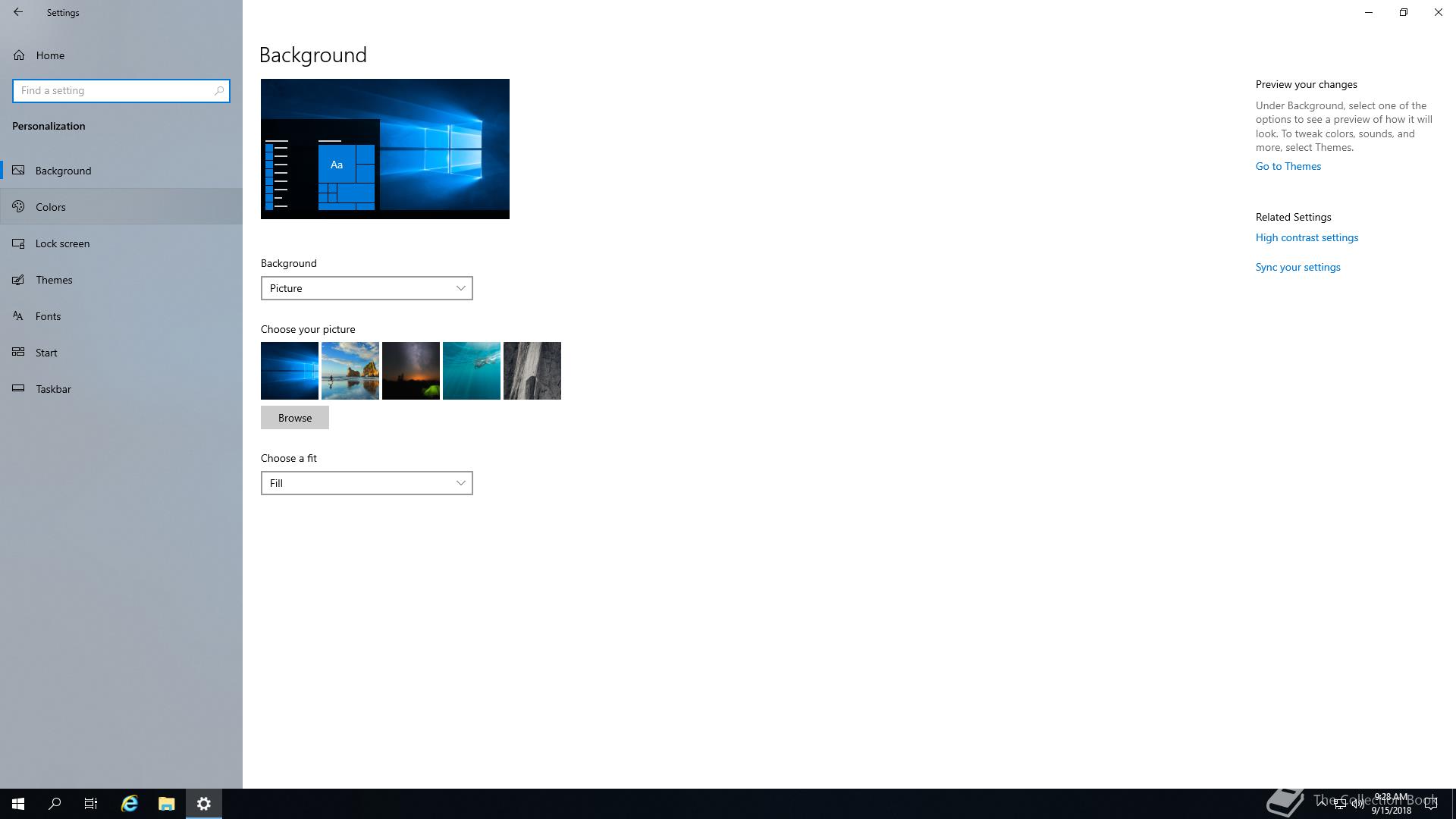The height and width of the screenshot is (819, 1456).
Task: Click the volume icon in the system tray
Action: (1357, 805)
